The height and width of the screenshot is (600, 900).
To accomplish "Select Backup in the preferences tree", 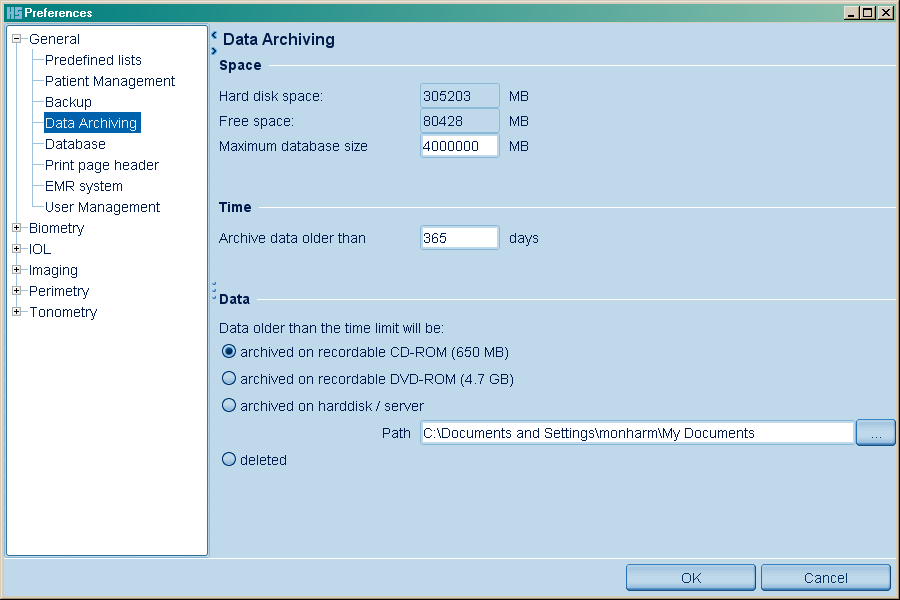I will point(68,102).
